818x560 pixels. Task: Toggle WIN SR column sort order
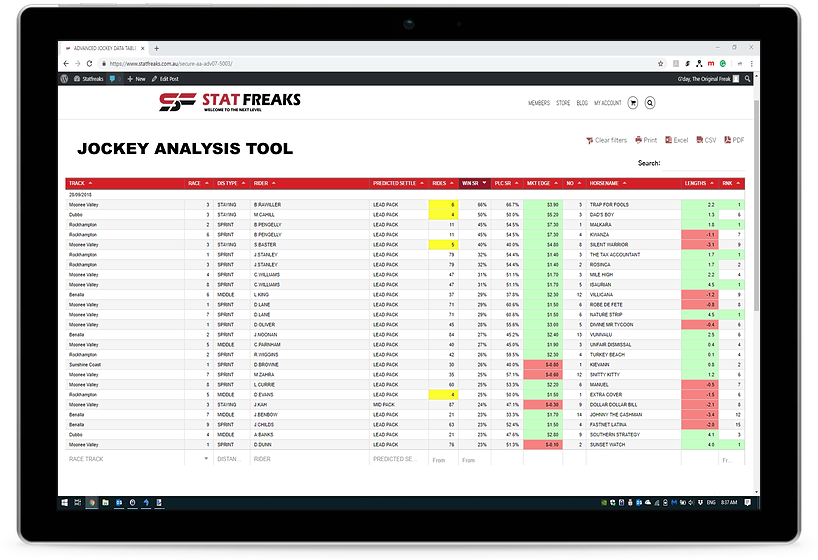coord(474,183)
